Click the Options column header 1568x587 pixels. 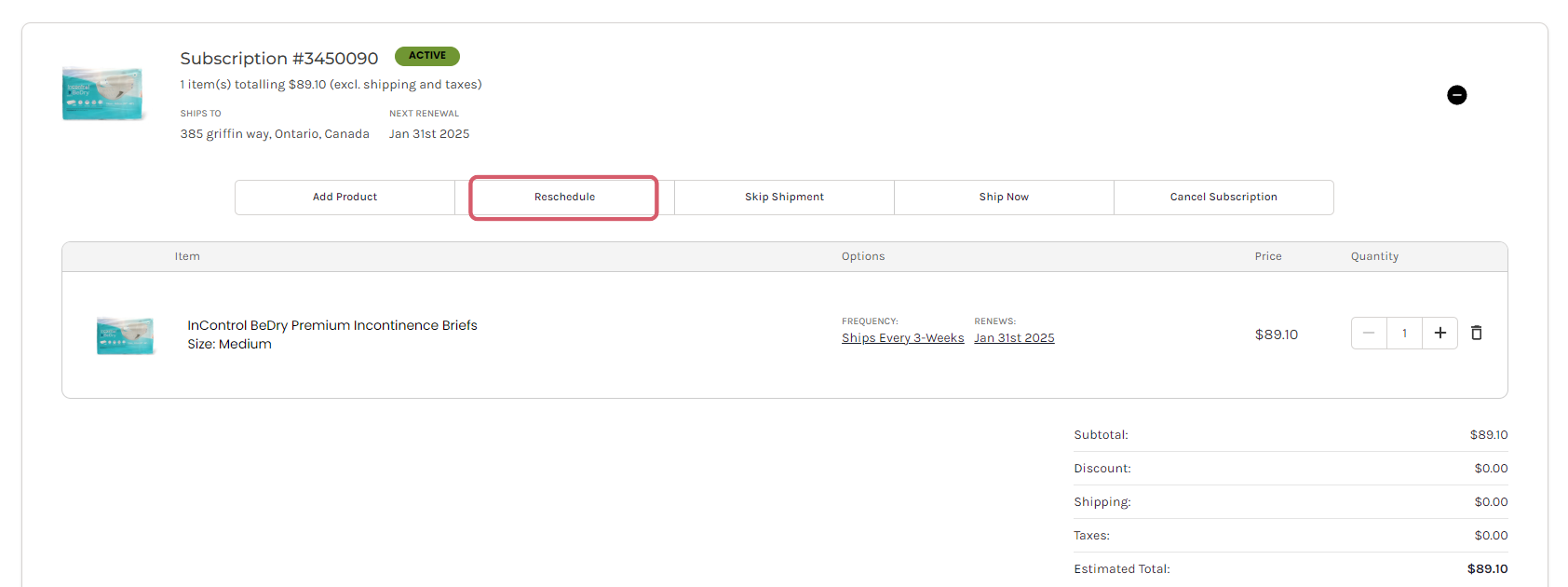(x=863, y=256)
